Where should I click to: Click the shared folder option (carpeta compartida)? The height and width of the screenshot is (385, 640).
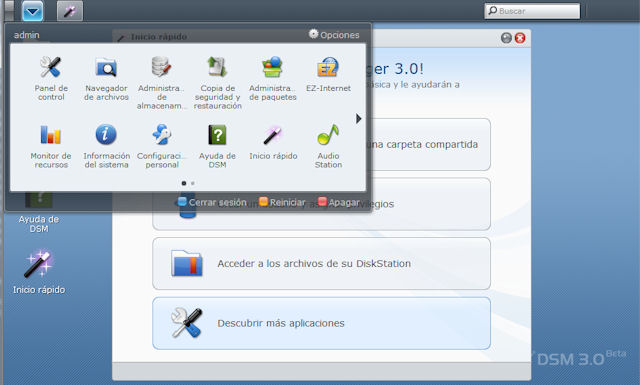(429, 145)
